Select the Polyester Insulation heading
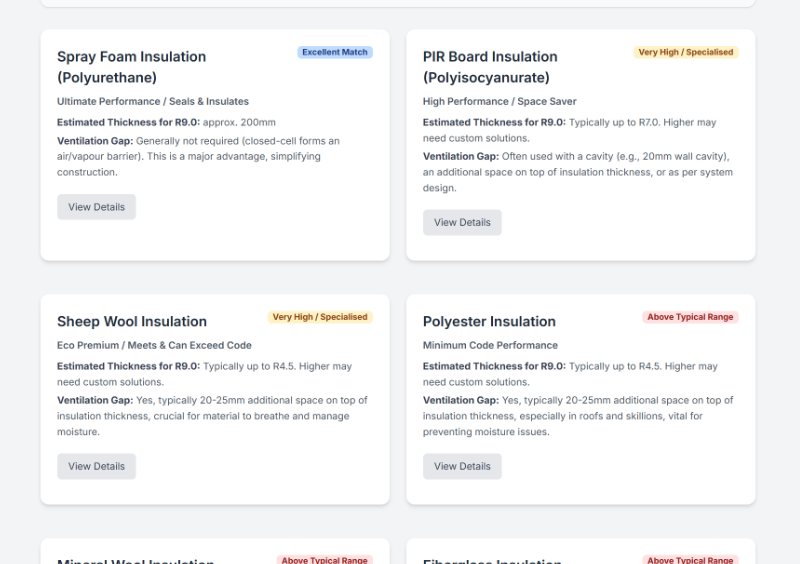800x564 pixels. click(489, 321)
